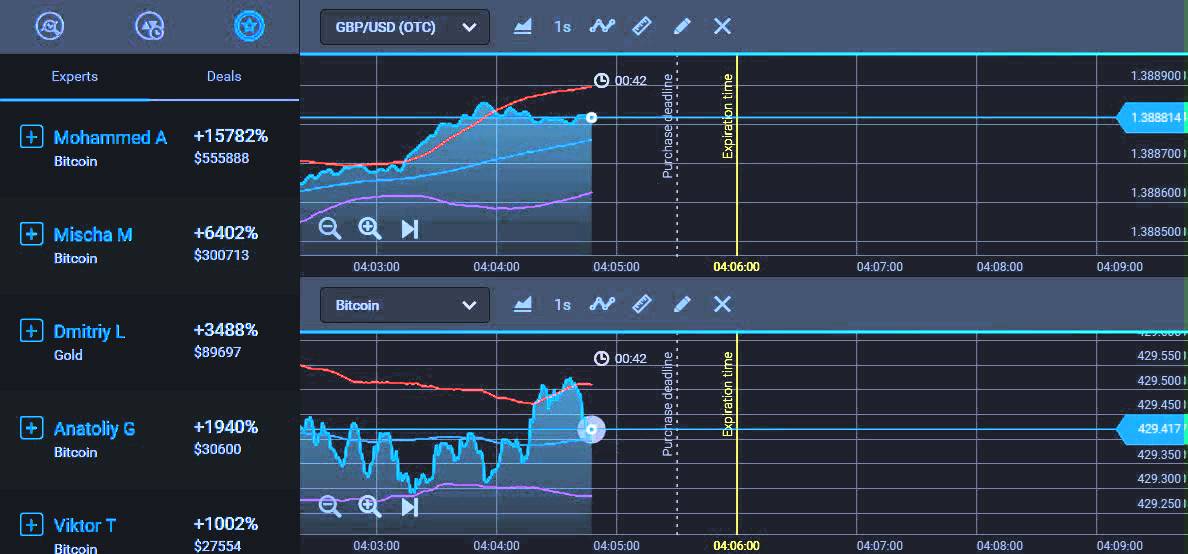
Task: Expand plus button for Mischa M
Action: pos(30,234)
